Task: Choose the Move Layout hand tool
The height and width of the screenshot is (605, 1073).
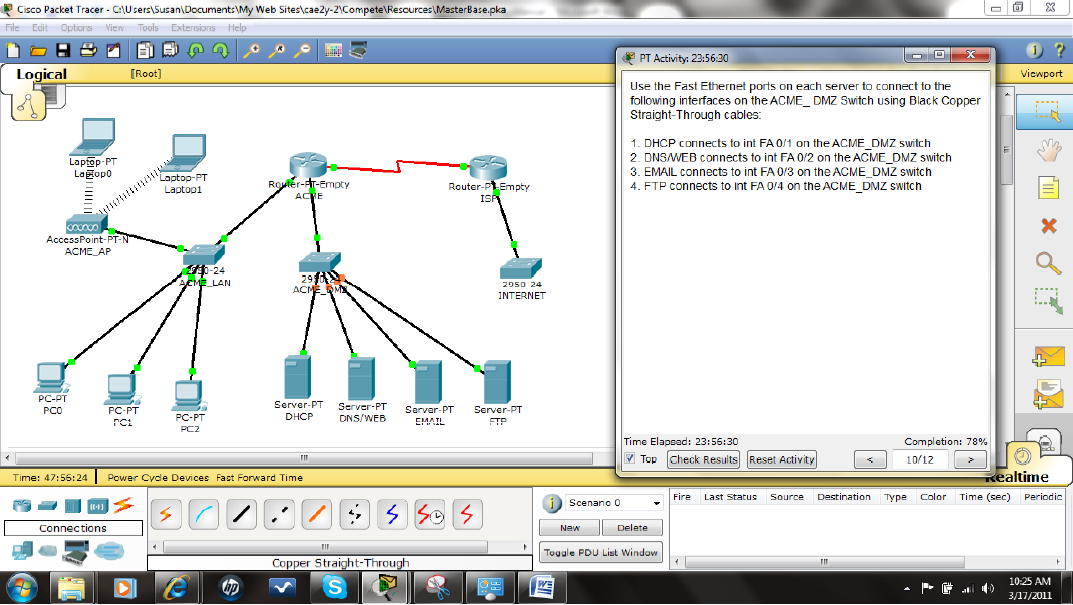Action: point(1048,150)
